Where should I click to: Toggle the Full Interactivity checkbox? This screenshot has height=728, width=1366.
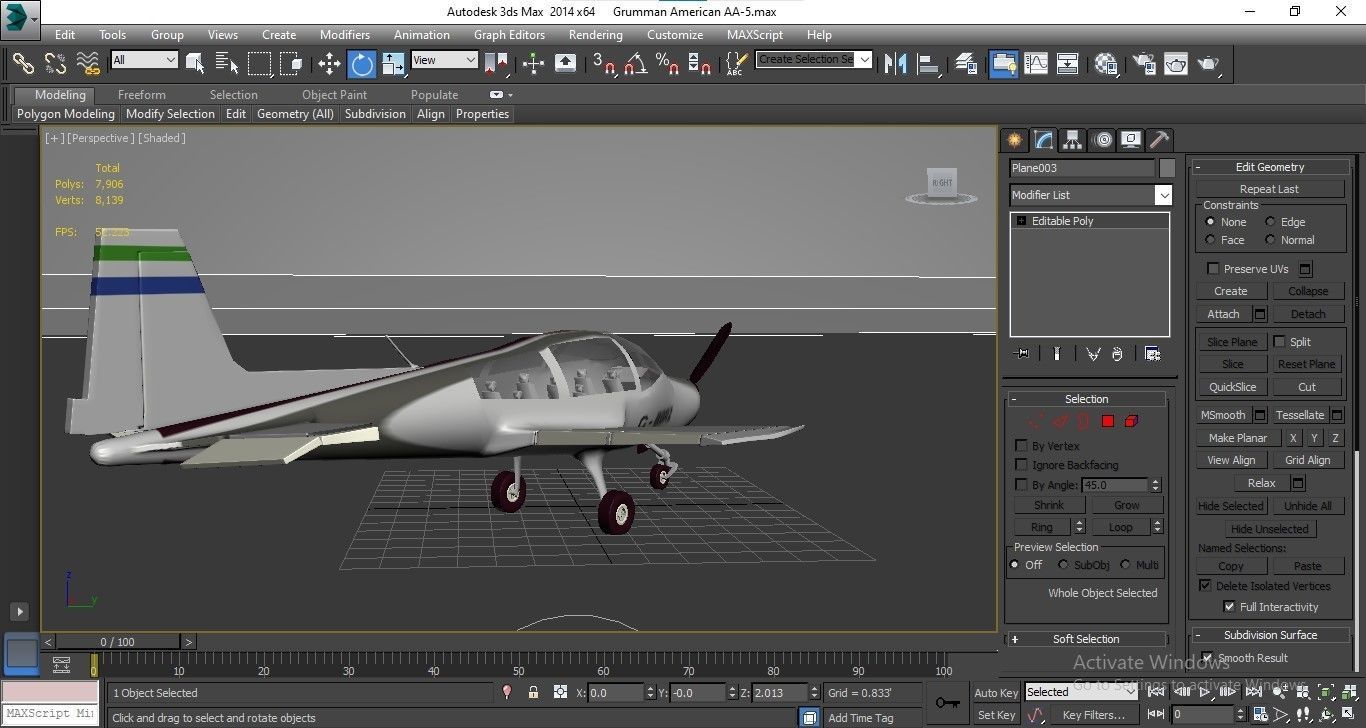[1229, 607]
